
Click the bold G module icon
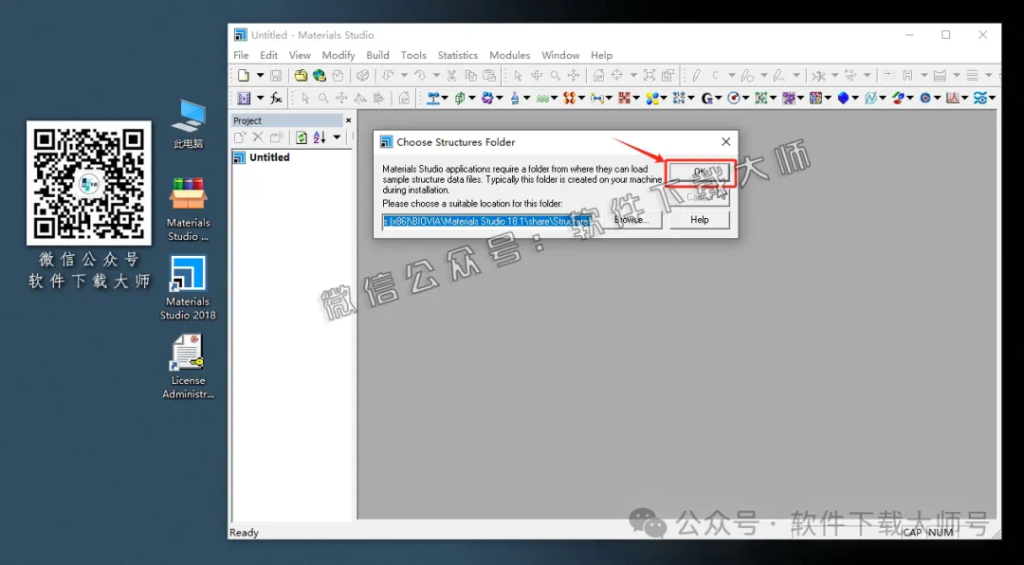(x=707, y=98)
